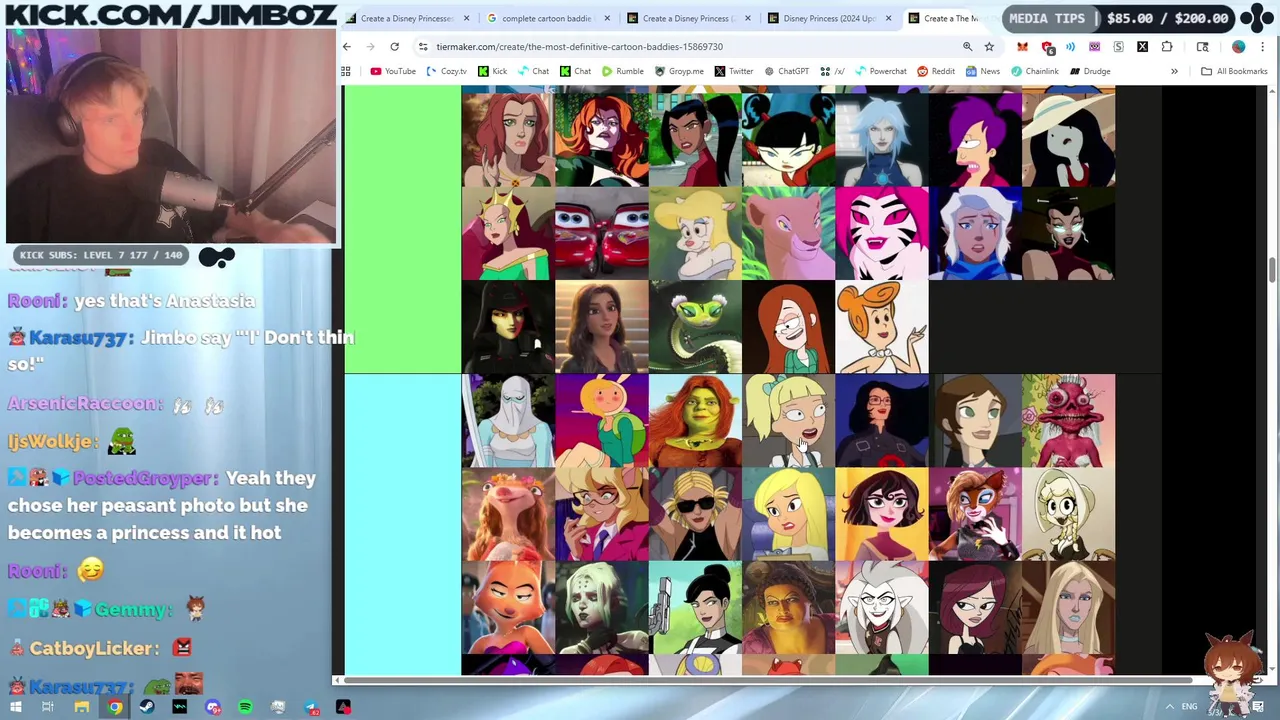Open Discord from the taskbar
This screenshot has height=720, width=1280.
pos(213,707)
